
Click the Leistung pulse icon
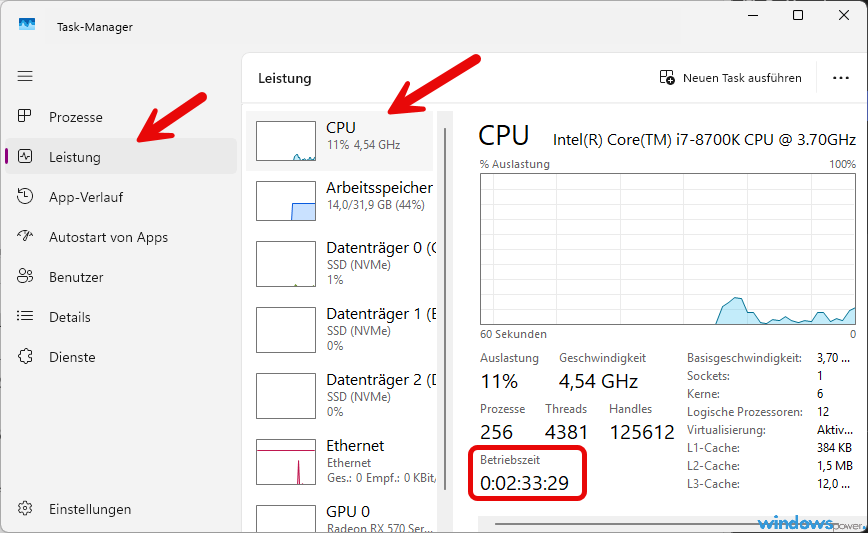pyautogui.click(x=25, y=156)
